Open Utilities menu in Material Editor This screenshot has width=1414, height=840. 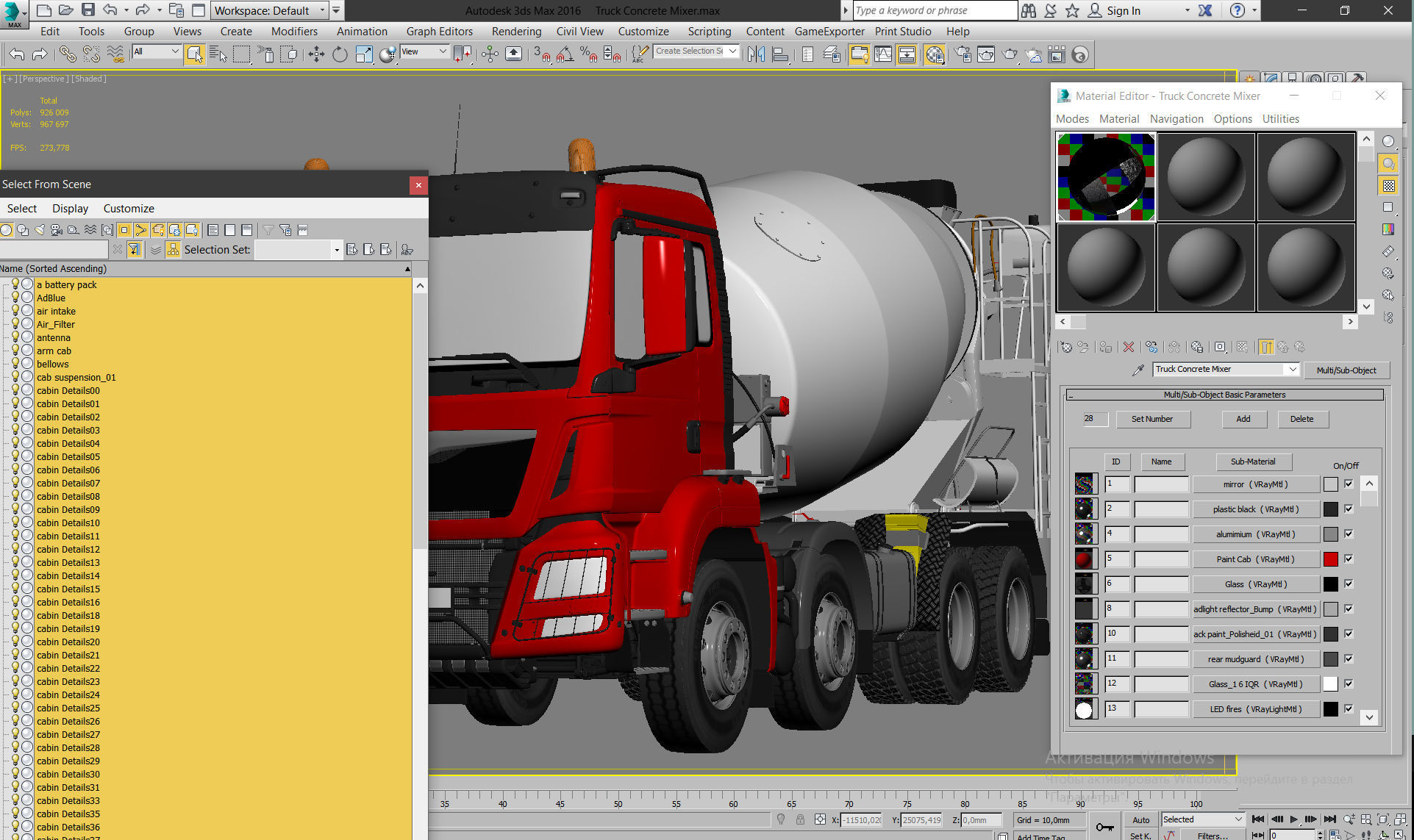coord(1280,119)
